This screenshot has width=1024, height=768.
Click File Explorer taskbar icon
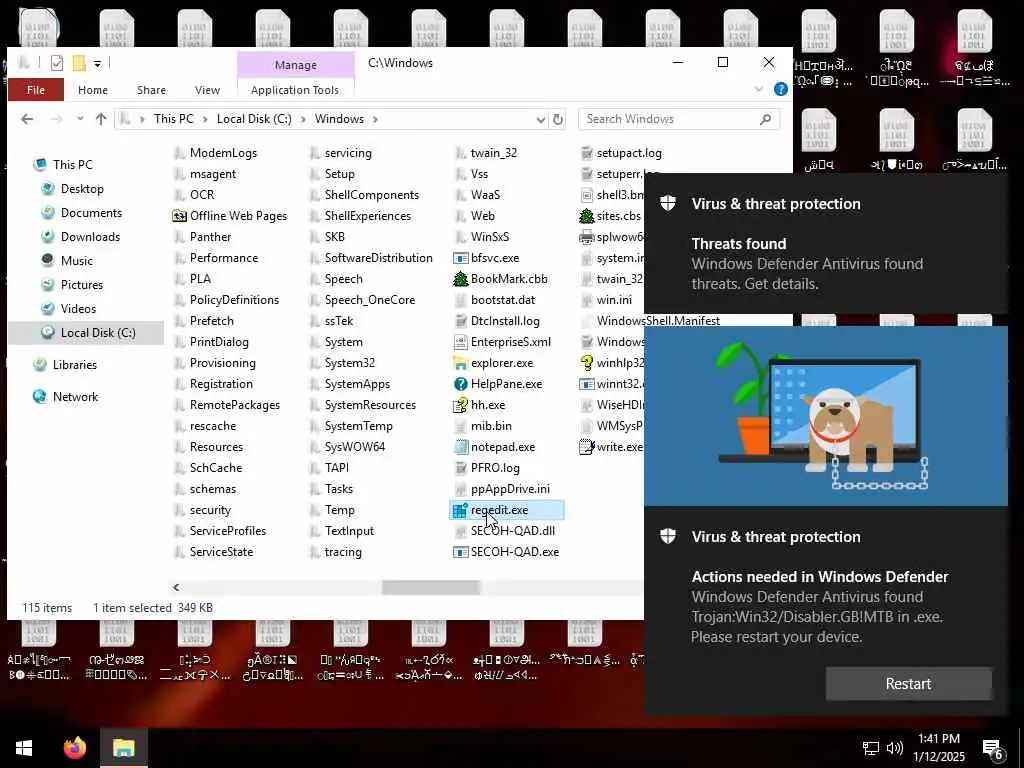point(123,748)
